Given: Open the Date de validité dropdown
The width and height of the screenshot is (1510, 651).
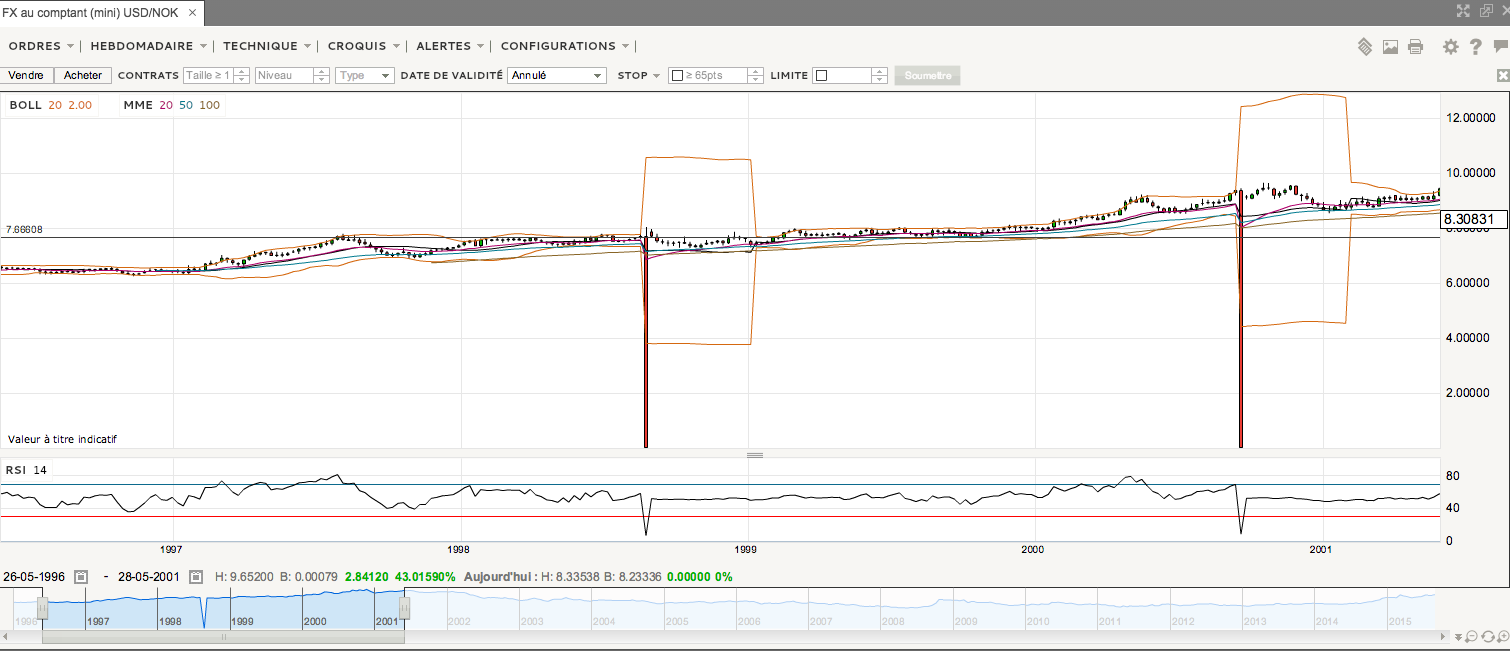Looking at the screenshot, I should tap(557, 75).
